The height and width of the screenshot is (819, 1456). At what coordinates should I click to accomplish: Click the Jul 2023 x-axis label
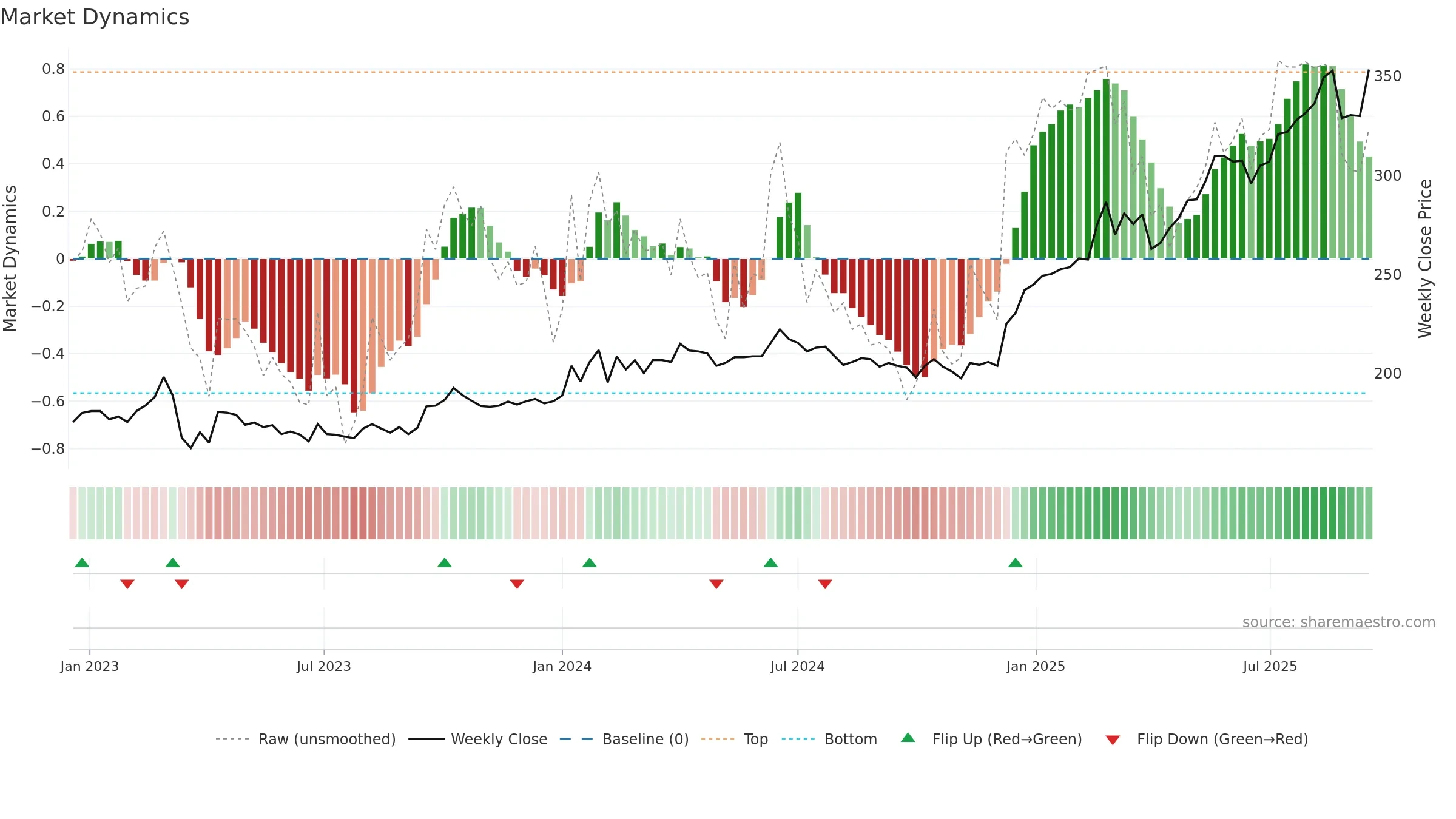[324, 666]
